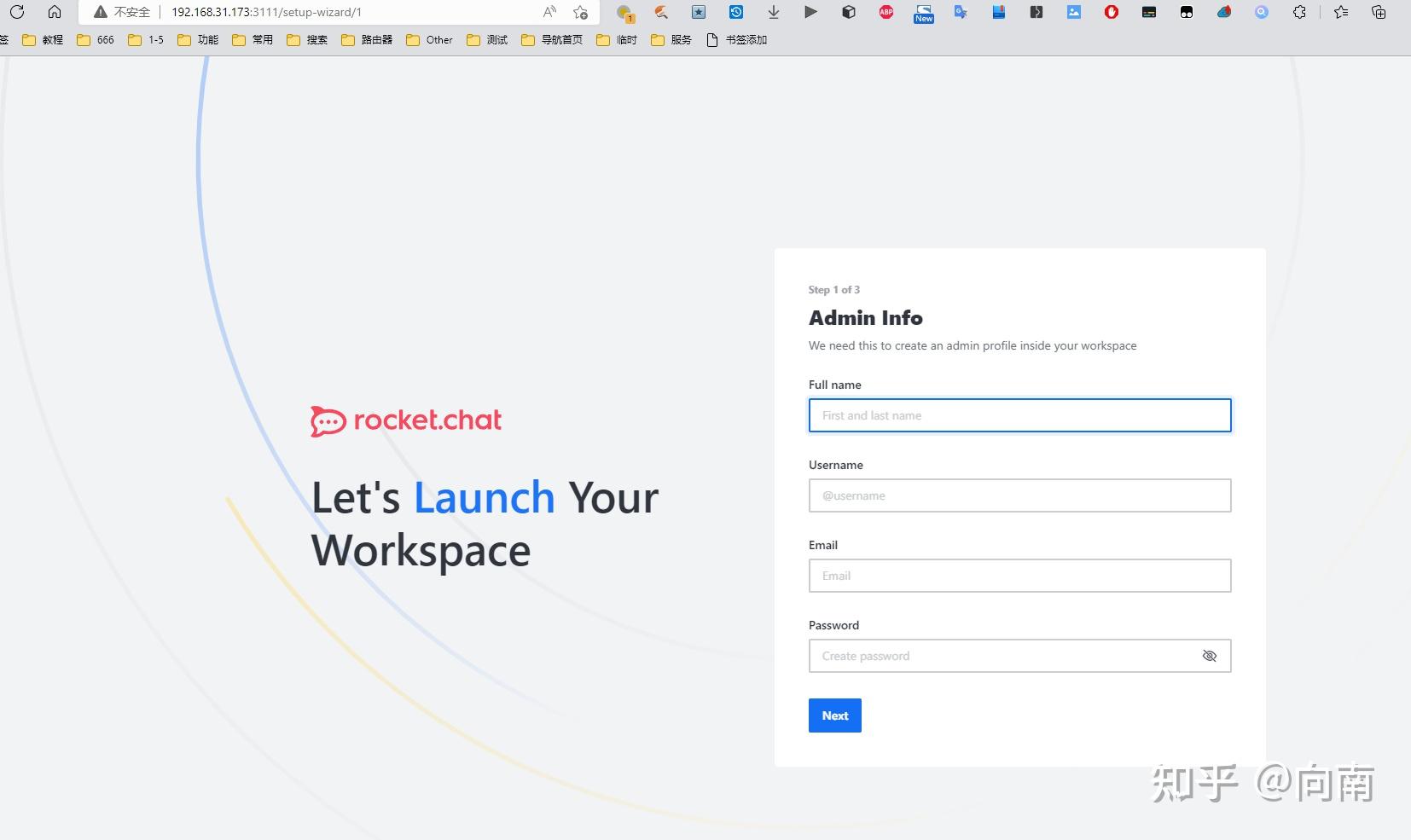Open the browser favorites star icon
Viewport: 1411px width, 840px height.
581,12
